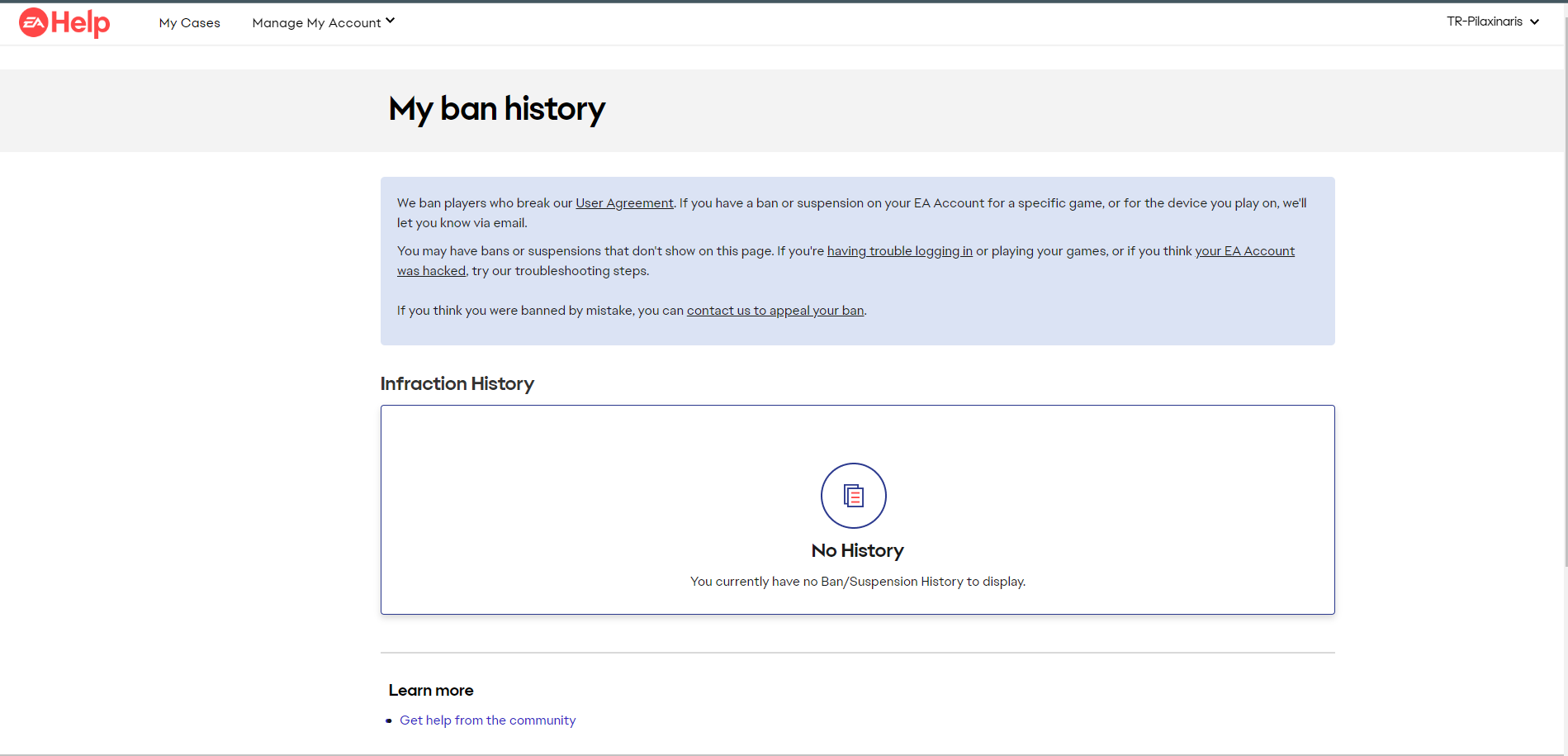
Task: Click the EA Help logo
Action: pos(64,23)
